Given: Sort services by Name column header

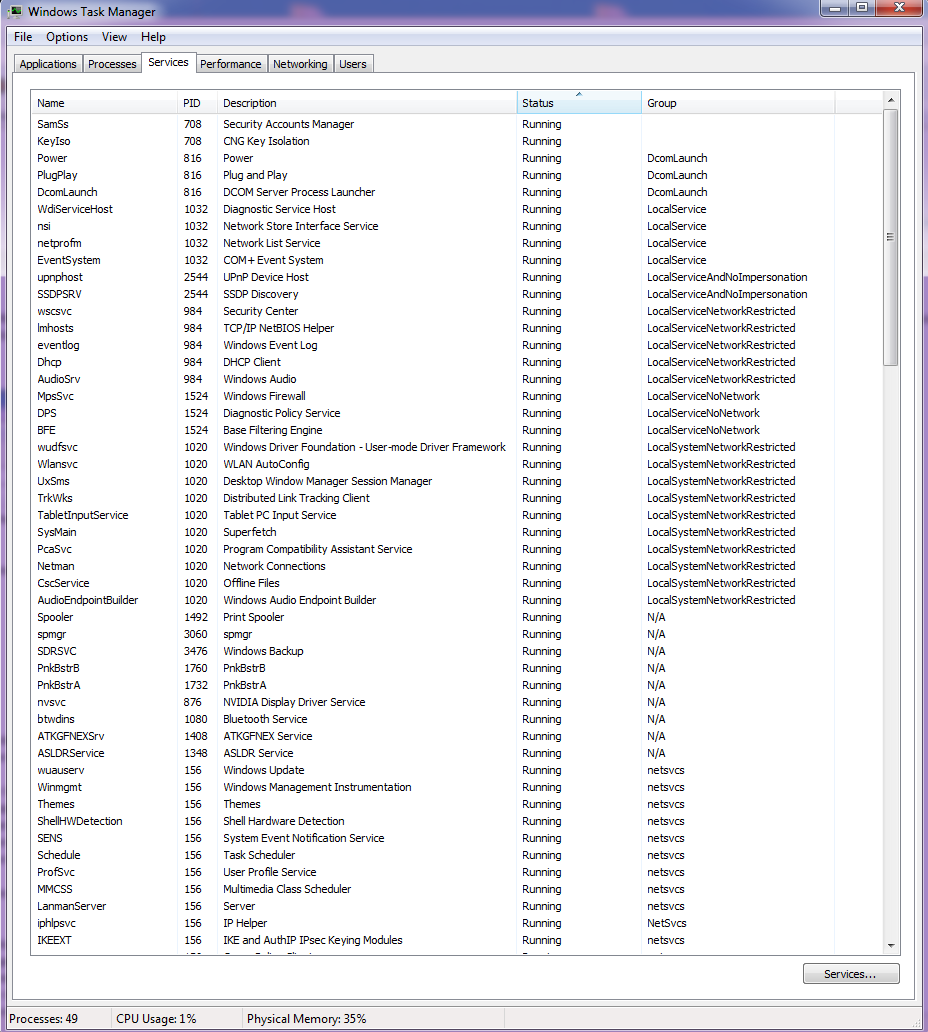Looking at the screenshot, I should click(104, 103).
